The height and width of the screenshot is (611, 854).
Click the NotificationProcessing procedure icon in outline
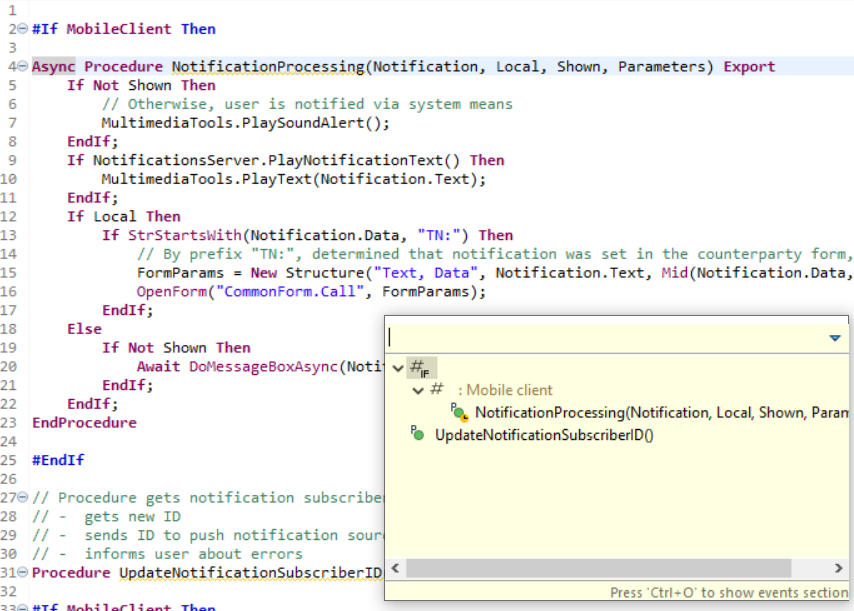click(459, 412)
